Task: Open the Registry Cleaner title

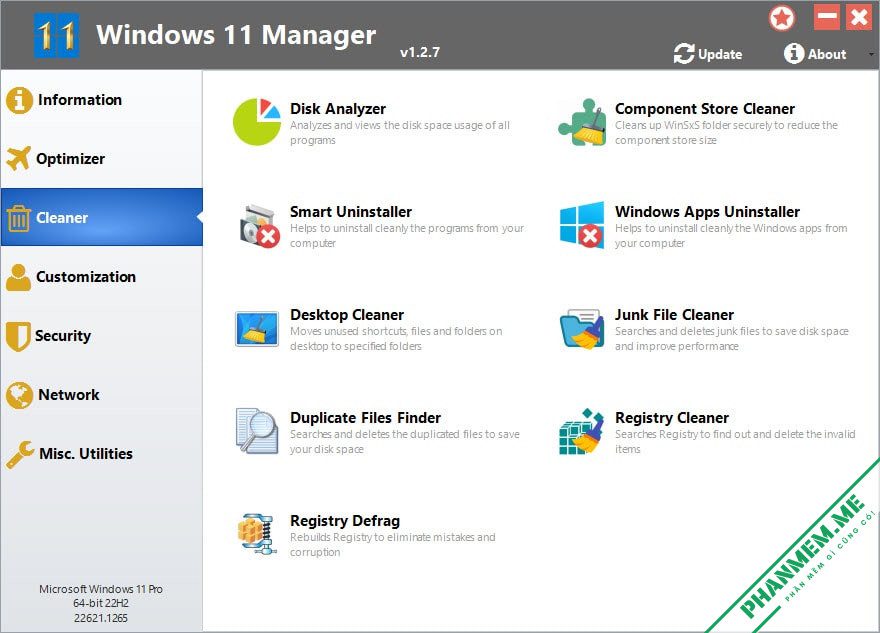Action: tap(672, 418)
